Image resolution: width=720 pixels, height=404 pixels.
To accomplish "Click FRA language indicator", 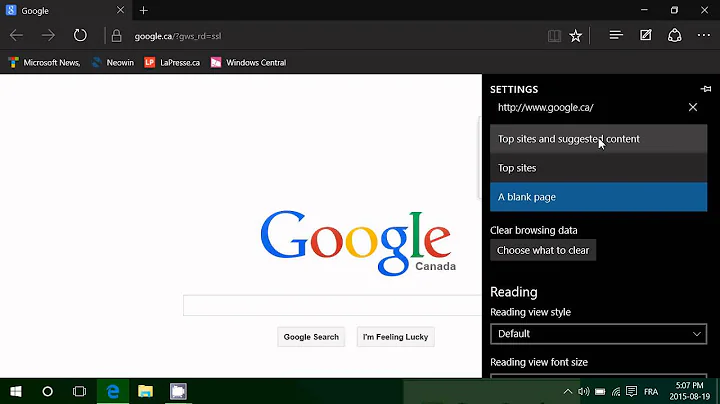I will (x=651, y=392).
